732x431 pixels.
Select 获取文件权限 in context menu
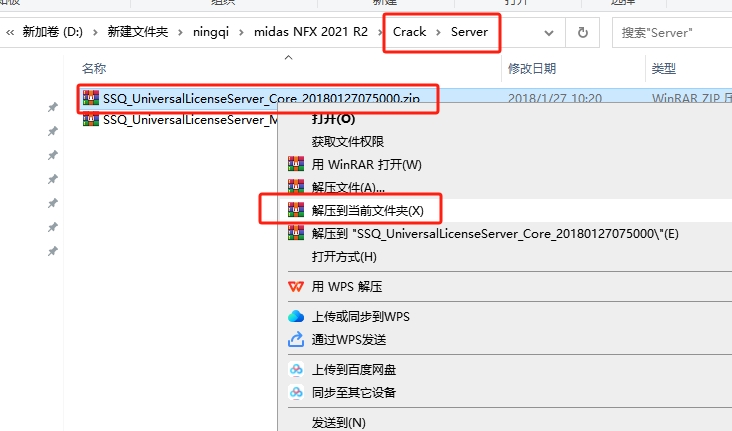coord(348,141)
